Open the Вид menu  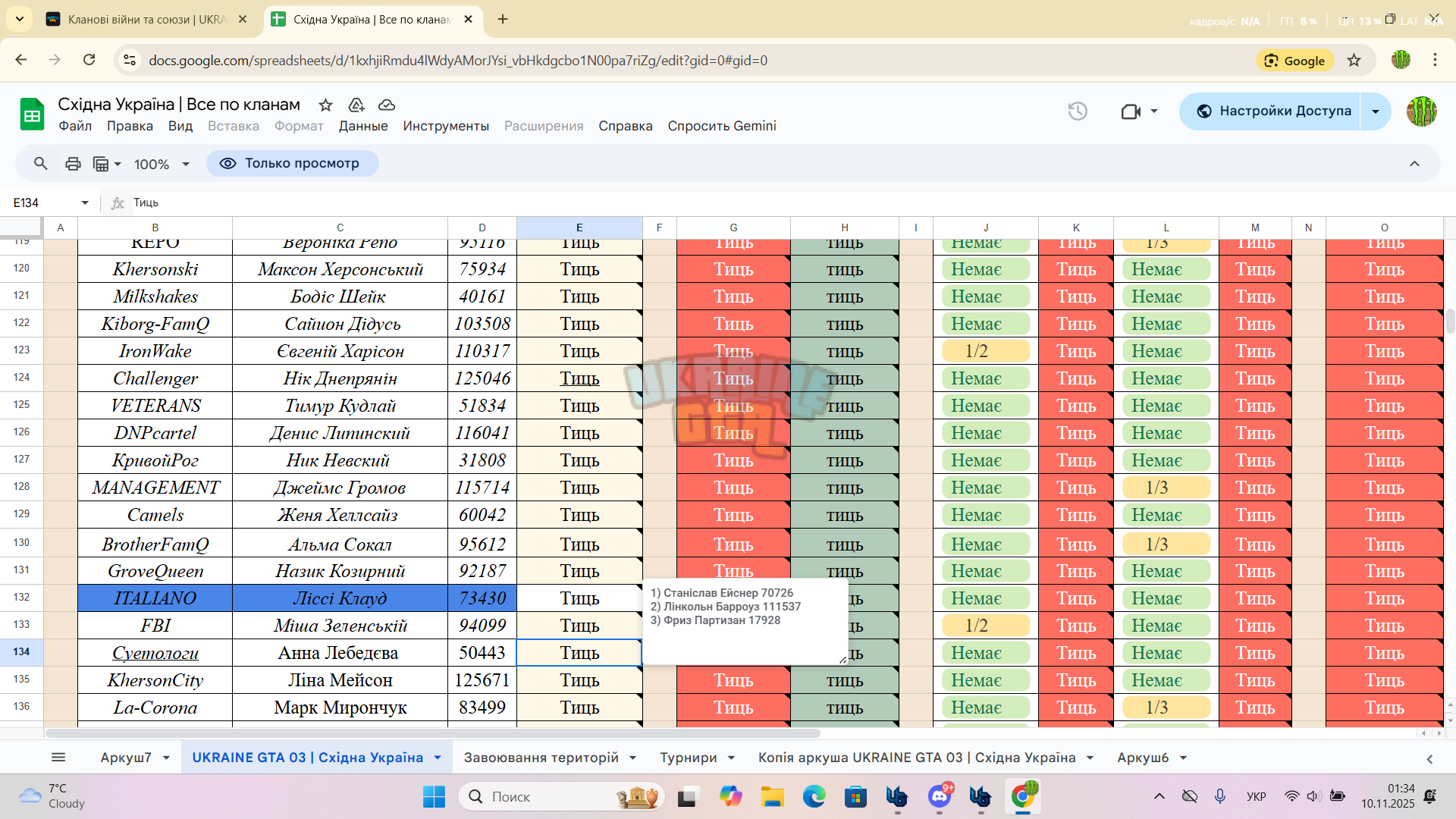click(180, 126)
